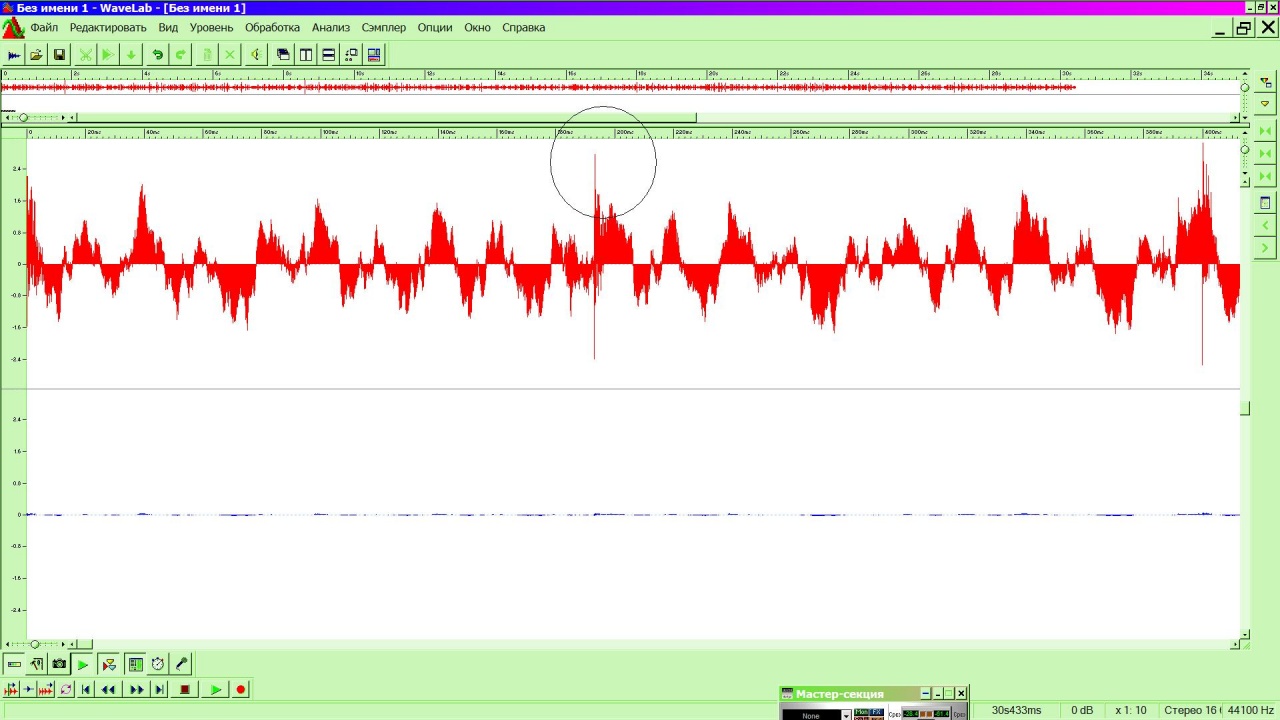Click the Undo arrow in toolbar

[157, 55]
